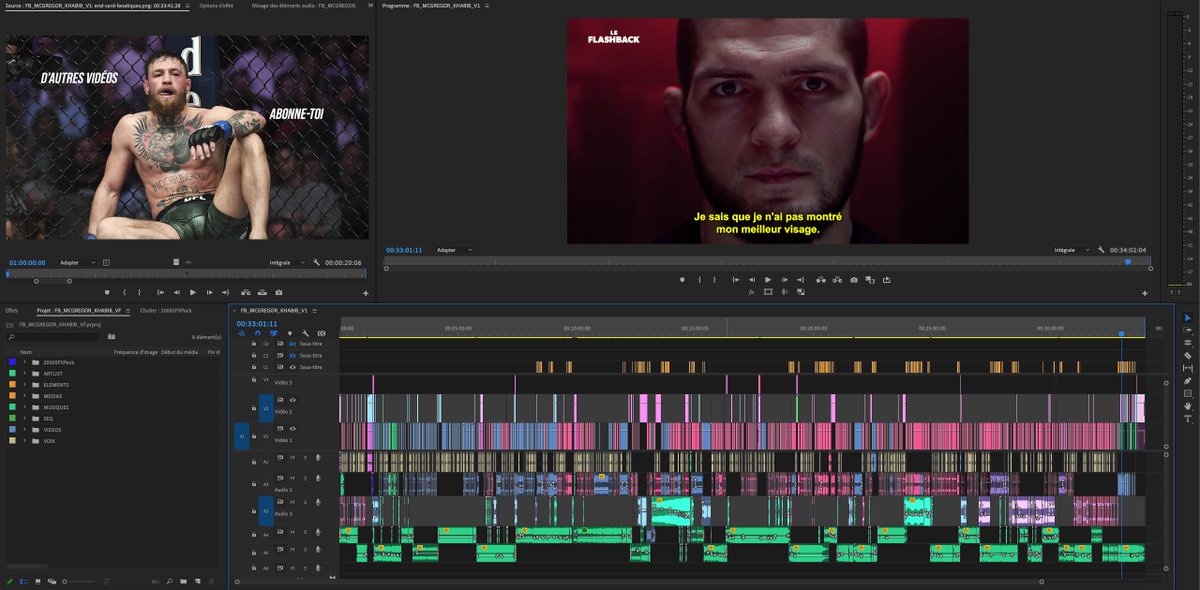Image resolution: width=1200 pixels, height=590 pixels.
Task: Mark In point in Source monitor
Action: pyautogui.click(x=124, y=292)
